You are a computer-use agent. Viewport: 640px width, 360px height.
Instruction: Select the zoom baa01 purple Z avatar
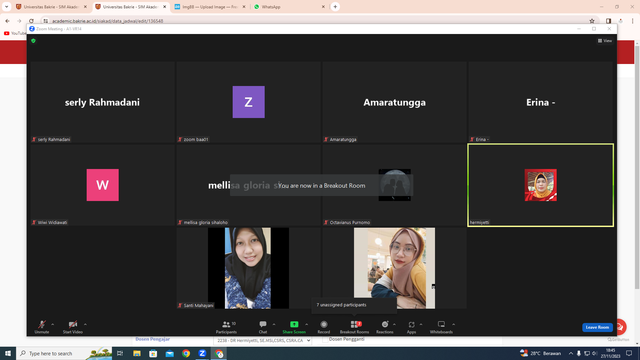[249, 102]
